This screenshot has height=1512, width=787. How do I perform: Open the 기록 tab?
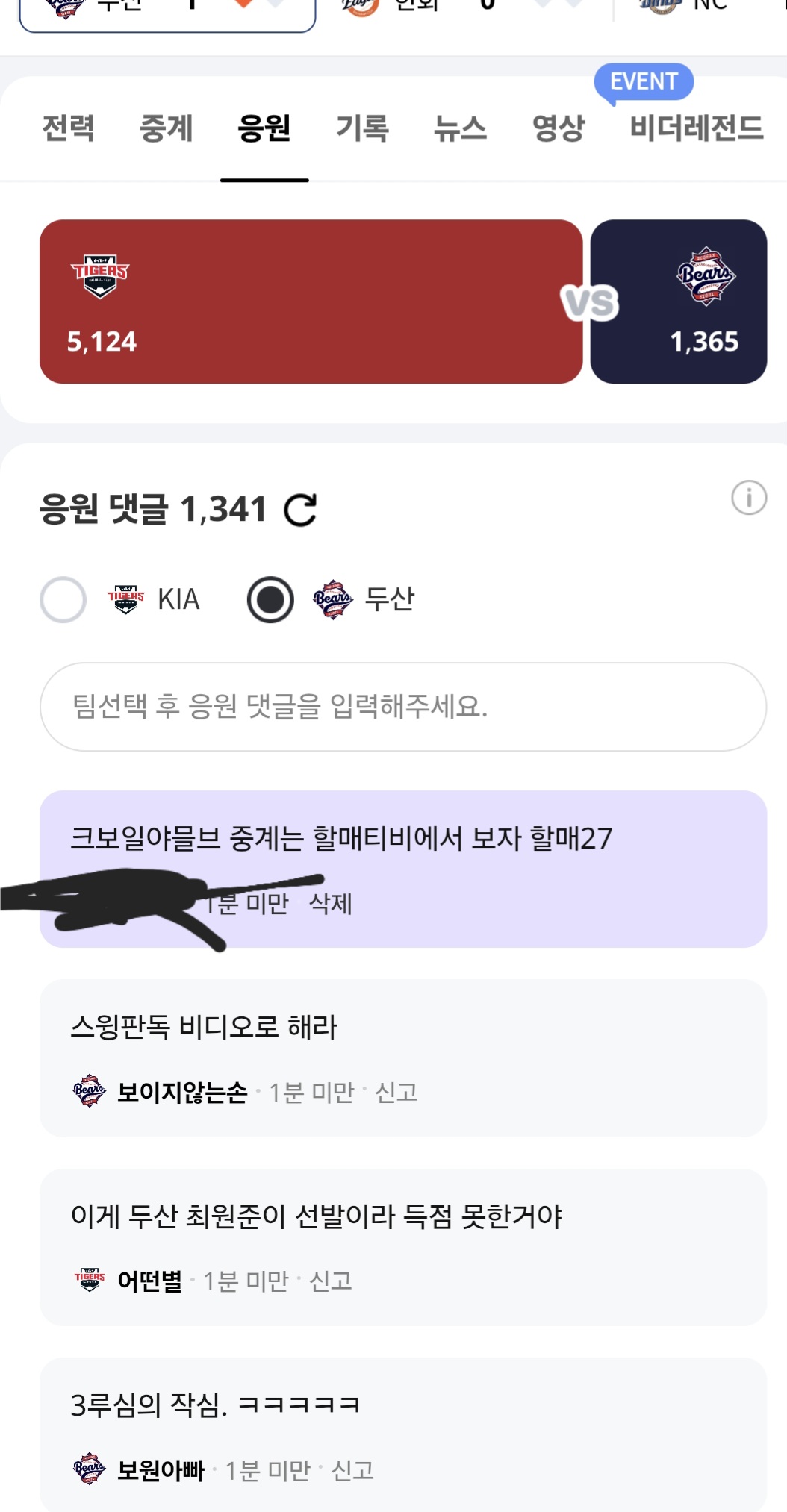(x=362, y=128)
